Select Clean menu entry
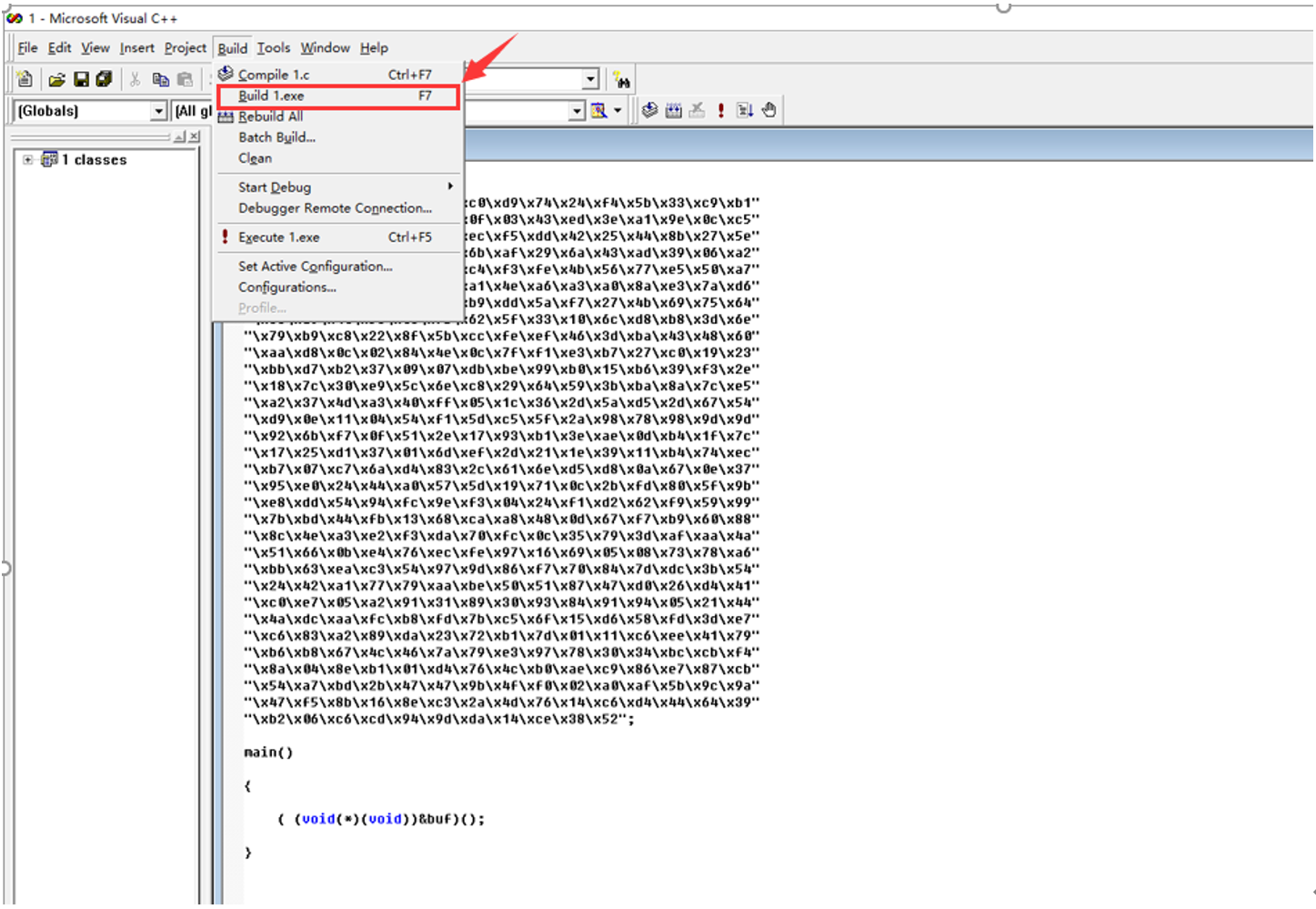Viewport: 1316px width, 909px height. pos(337,158)
